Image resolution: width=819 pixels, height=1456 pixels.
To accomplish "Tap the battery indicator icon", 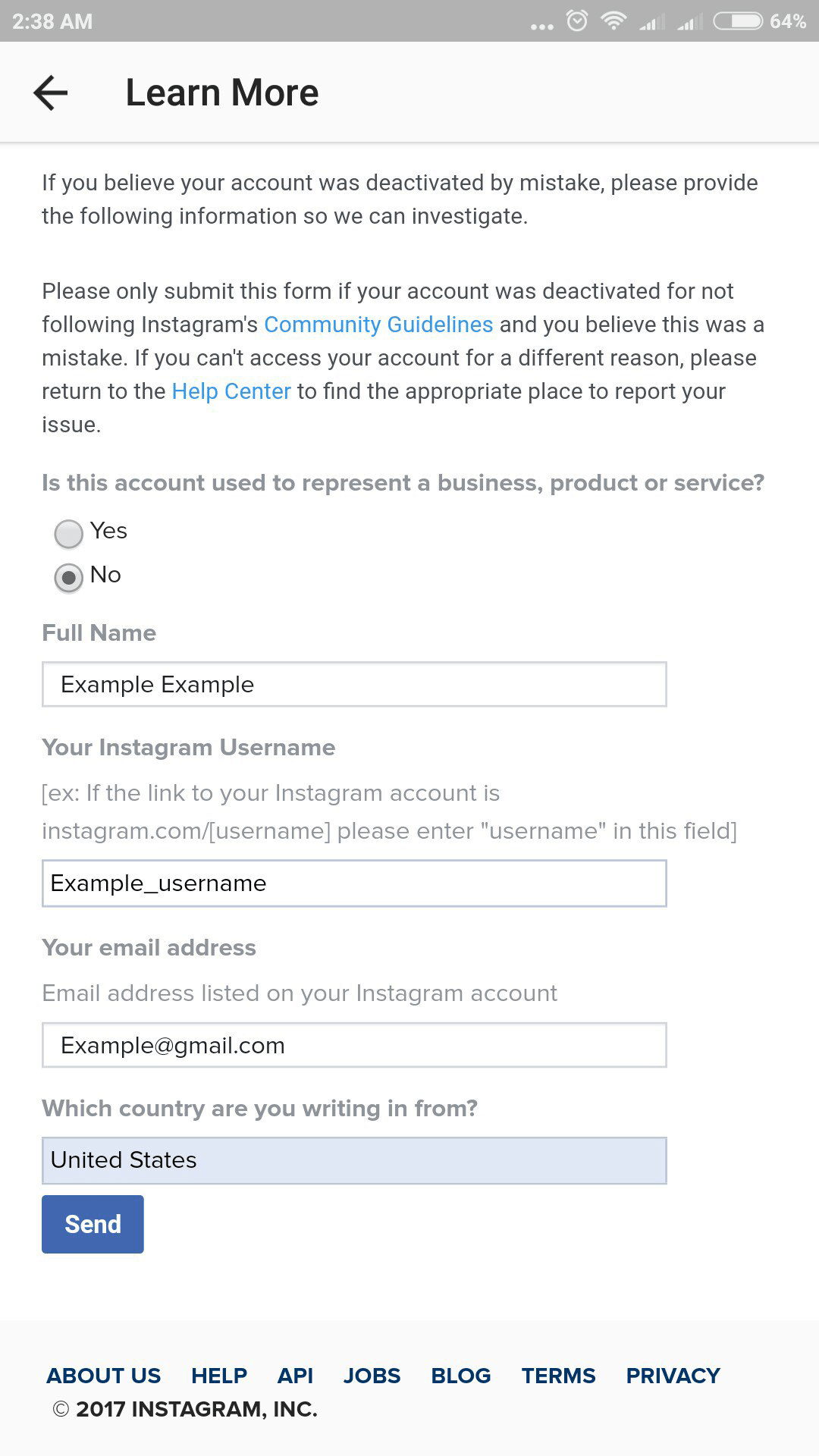I will (x=738, y=20).
